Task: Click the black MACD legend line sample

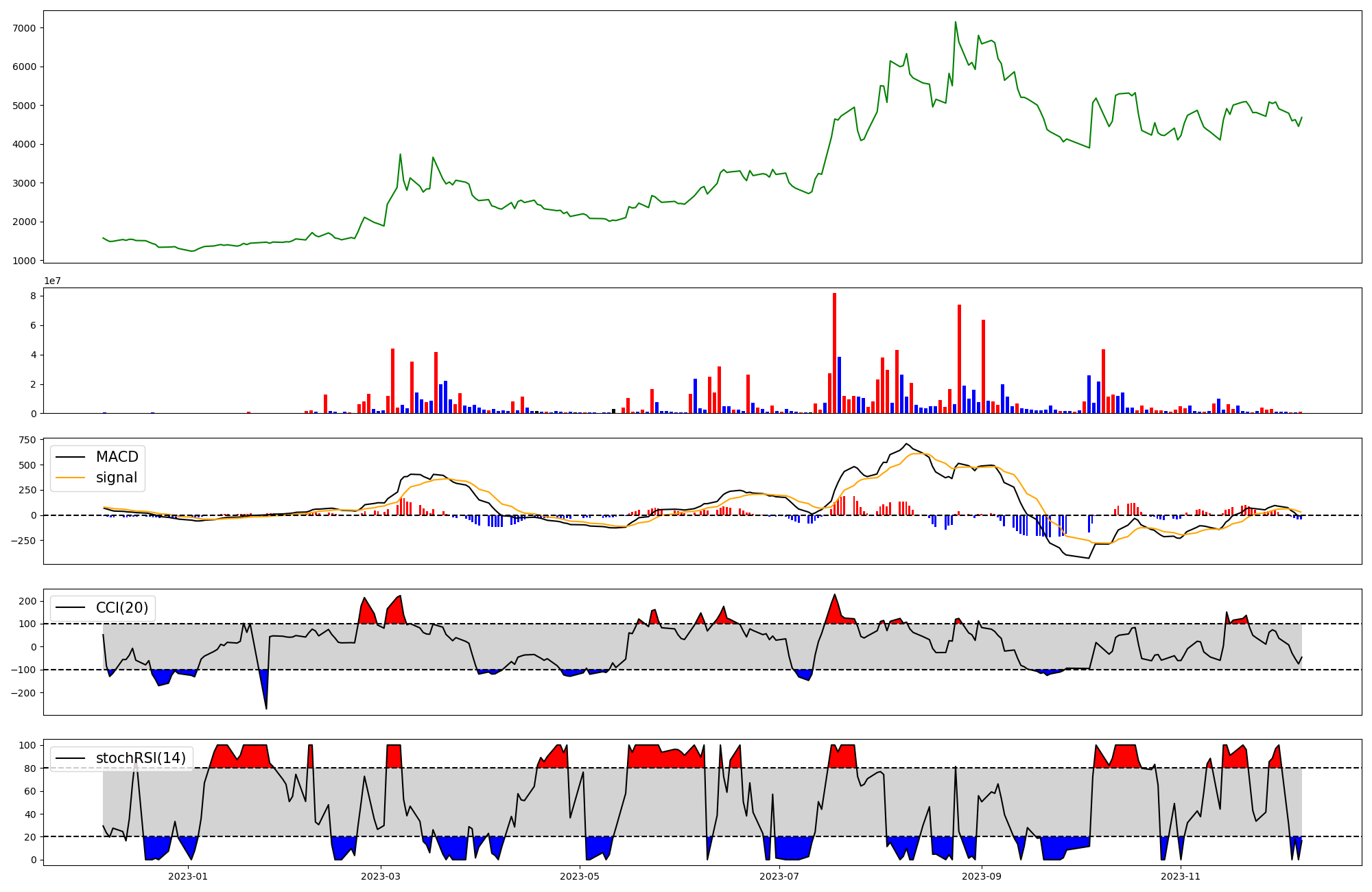Action: point(70,457)
